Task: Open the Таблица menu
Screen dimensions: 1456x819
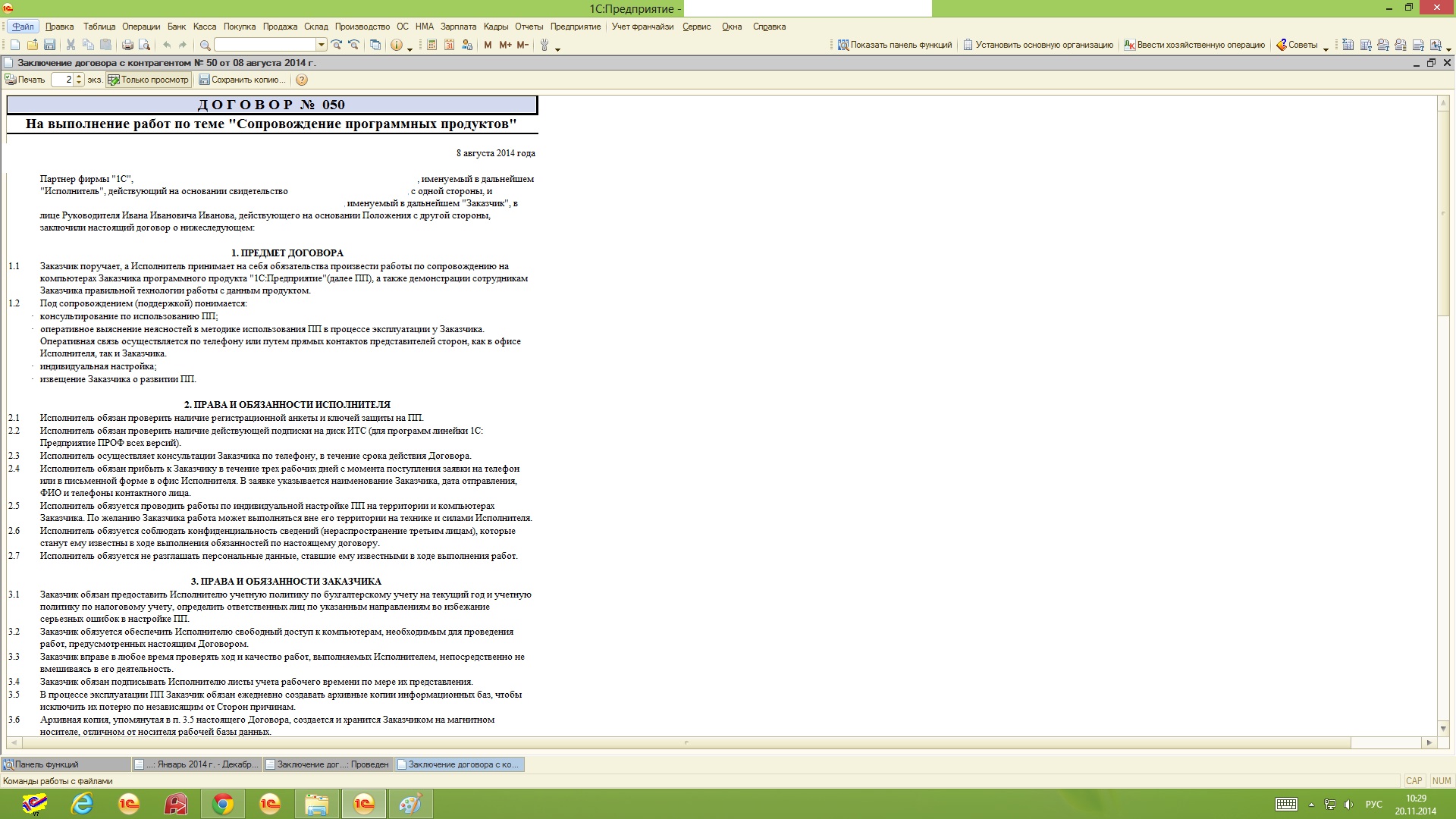Action: pyautogui.click(x=99, y=27)
